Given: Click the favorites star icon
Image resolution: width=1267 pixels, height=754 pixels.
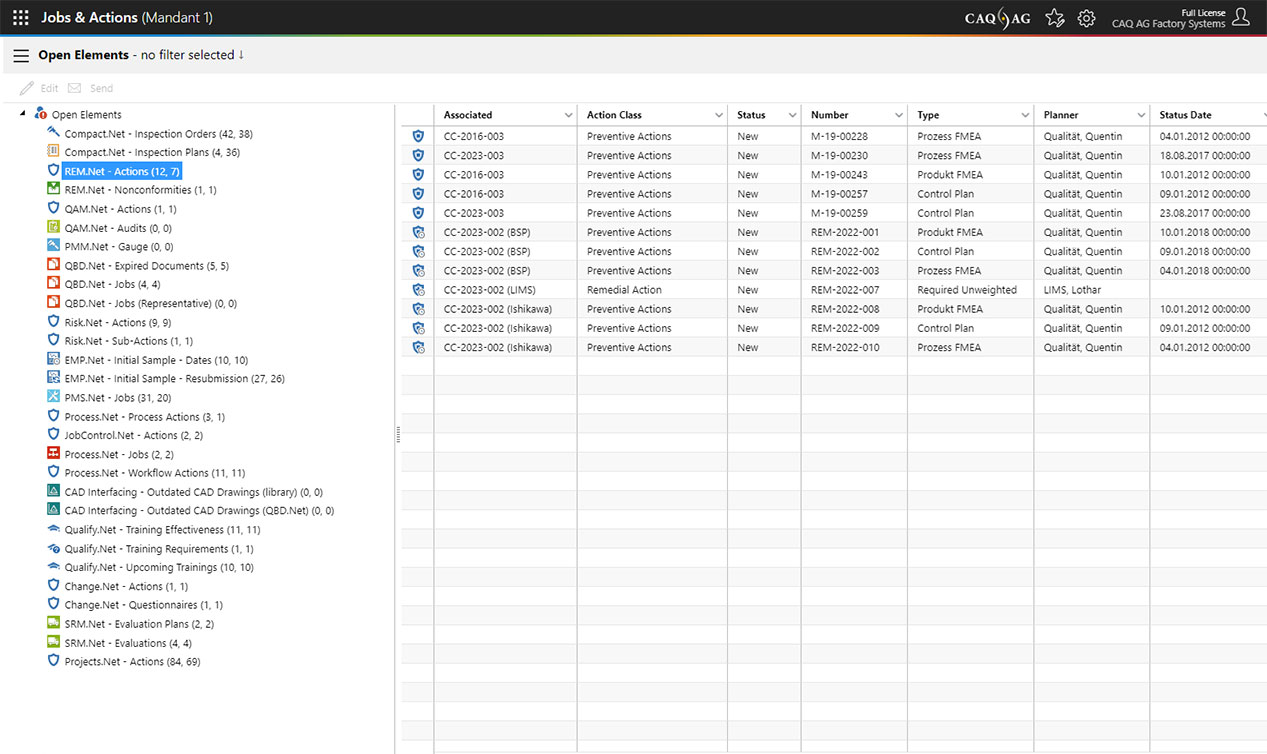Looking at the screenshot, I should pyautogui.click(x=1054, y=18).
